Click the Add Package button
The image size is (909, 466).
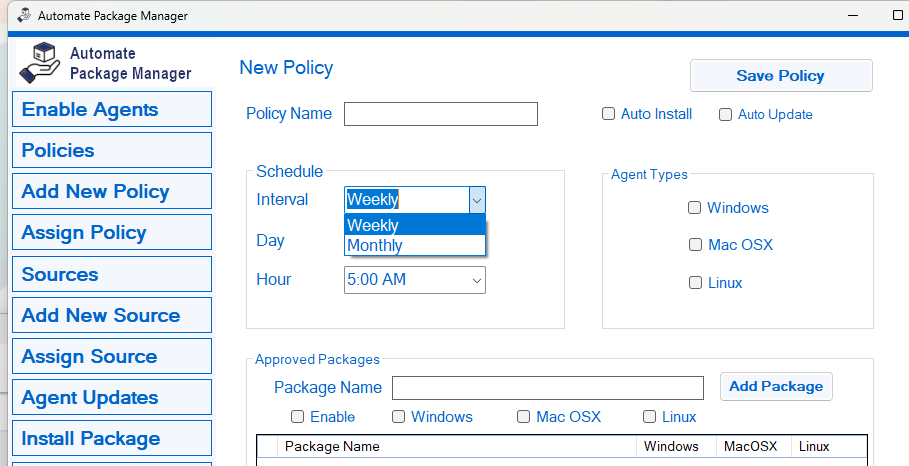(x=776, y=387)
